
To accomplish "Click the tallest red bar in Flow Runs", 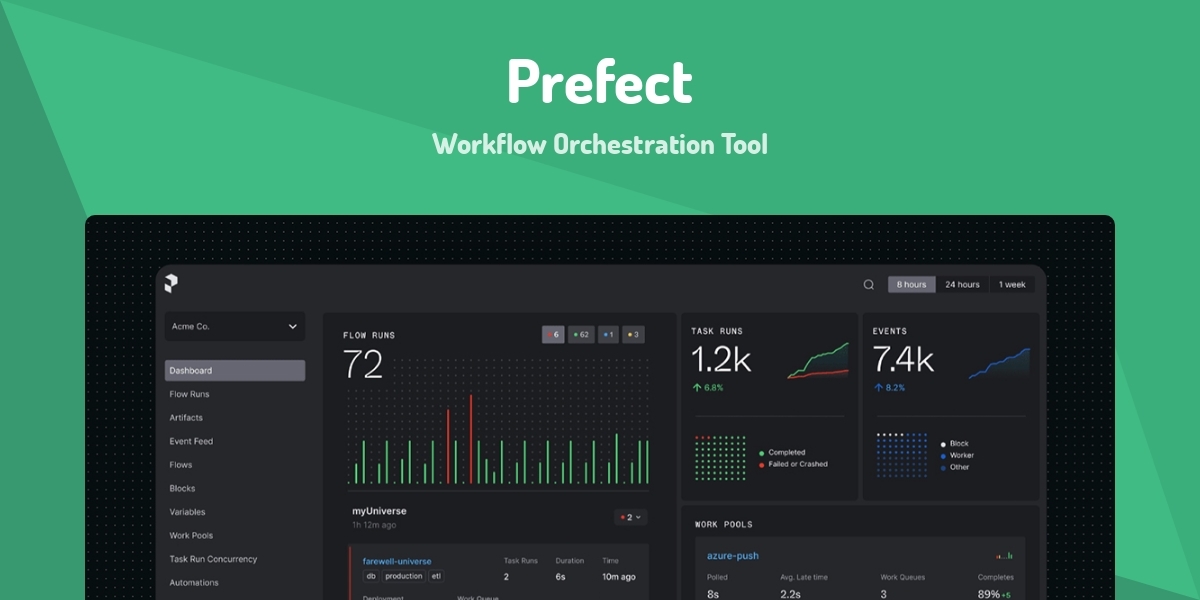I will coord(471,440).
